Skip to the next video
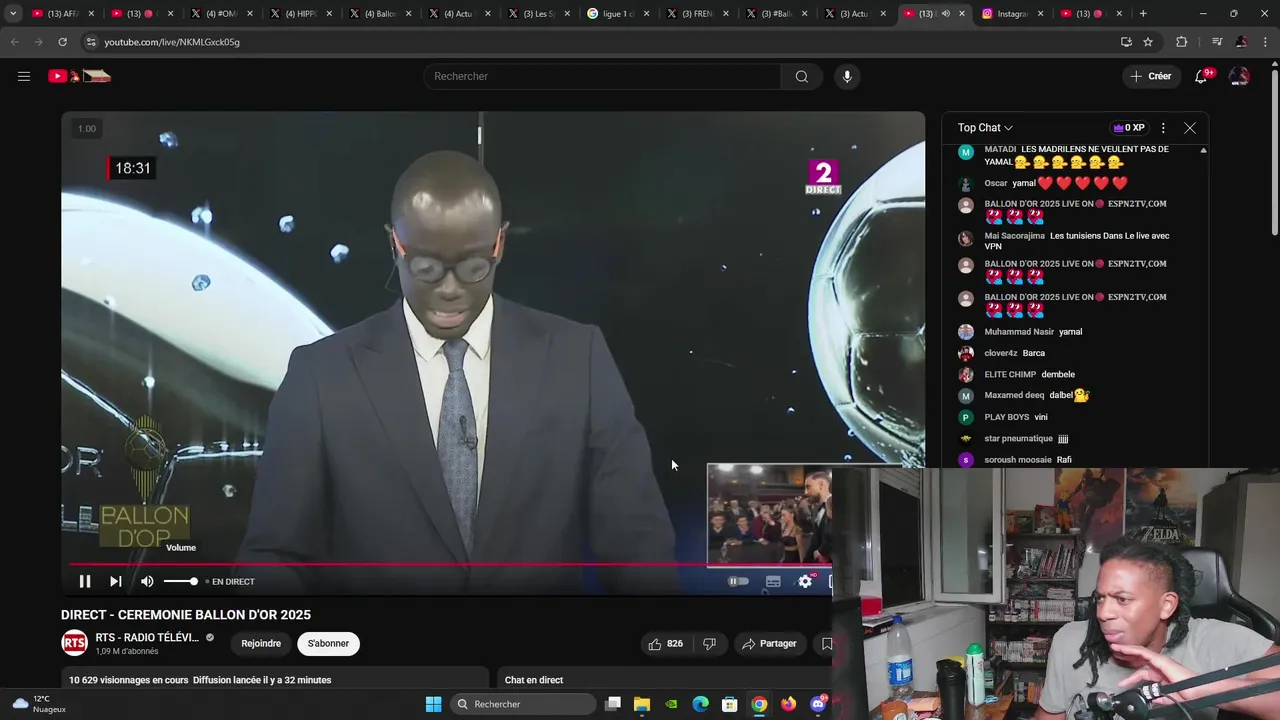The width and height of the screenshot is (1280, 720). 115,581
